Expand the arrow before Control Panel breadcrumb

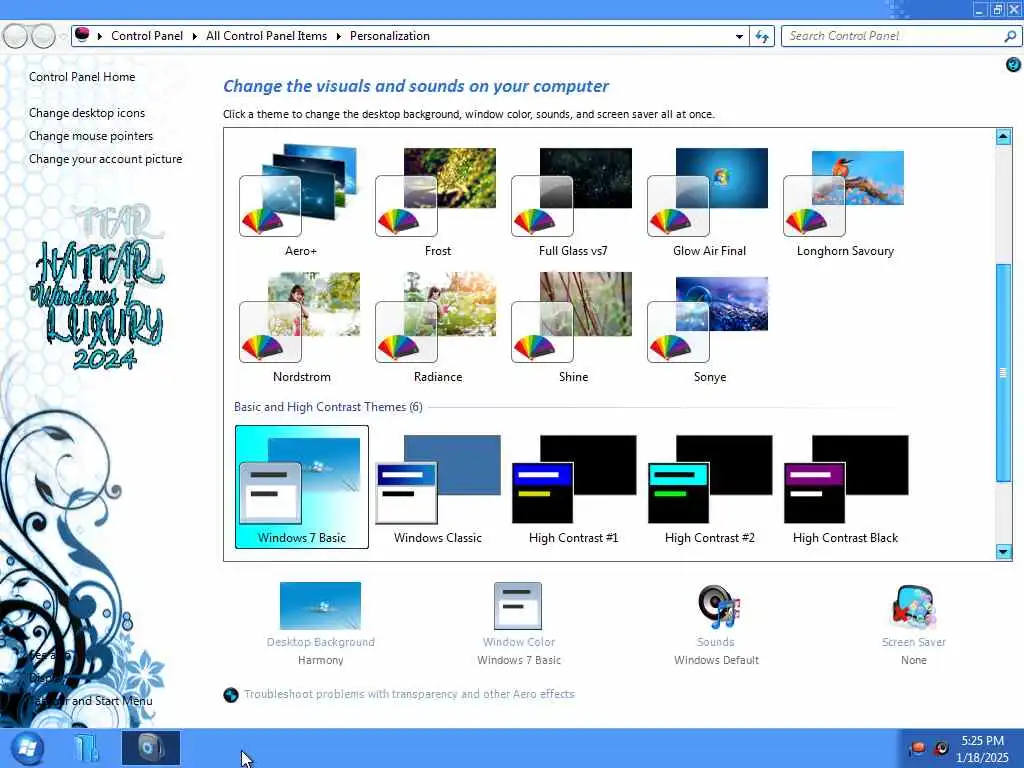[100, 36]
